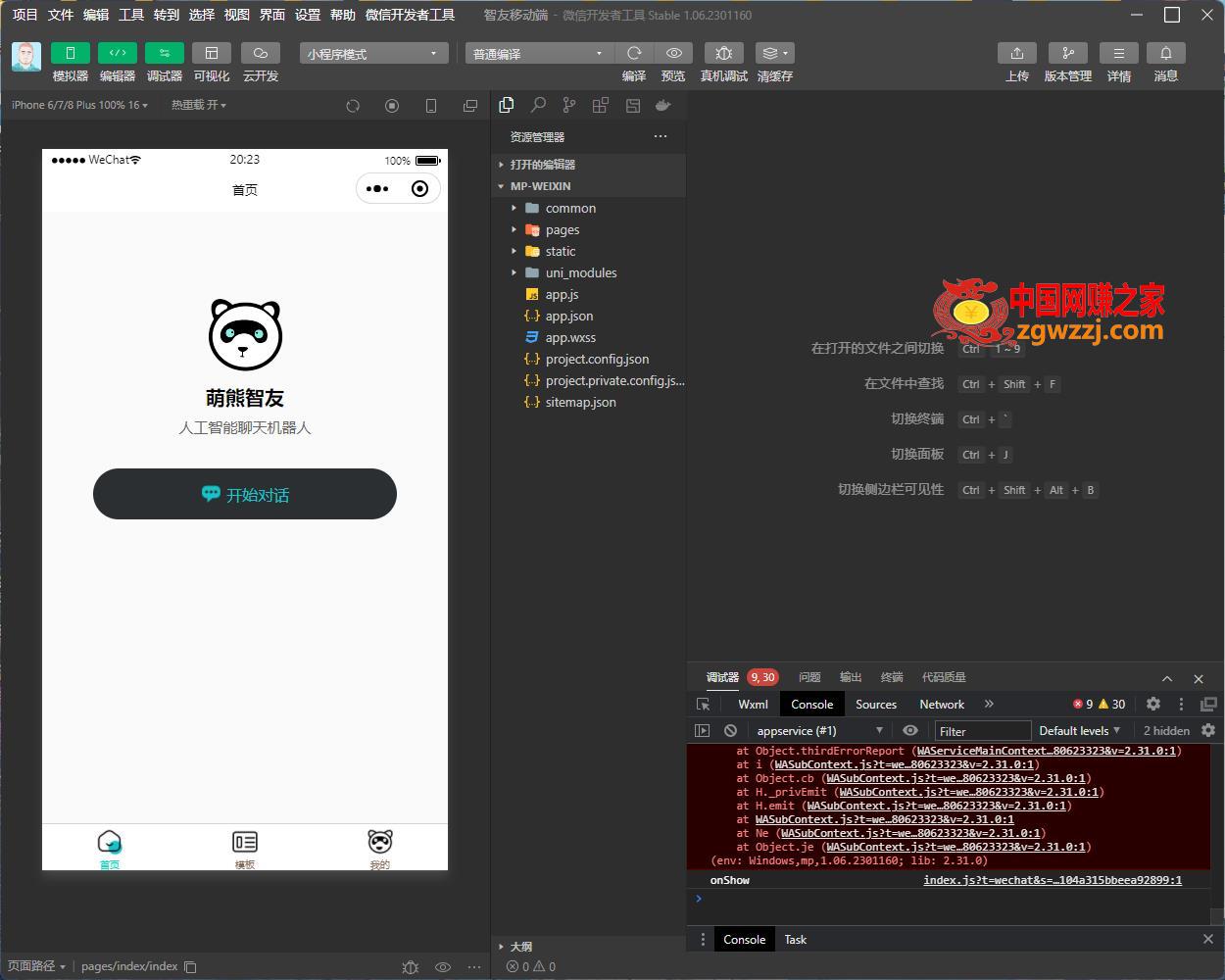Click the 清缓存 layers dropdown icon
Viewport: 1225px width, 980px height.
point(775,53)
